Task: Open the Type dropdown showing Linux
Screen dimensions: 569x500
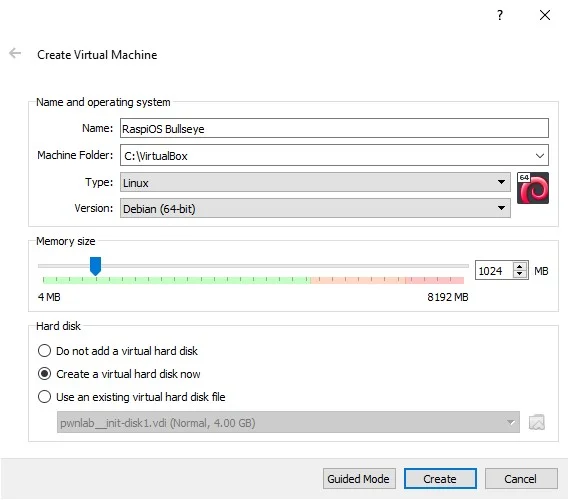Action: coord(315,182)
